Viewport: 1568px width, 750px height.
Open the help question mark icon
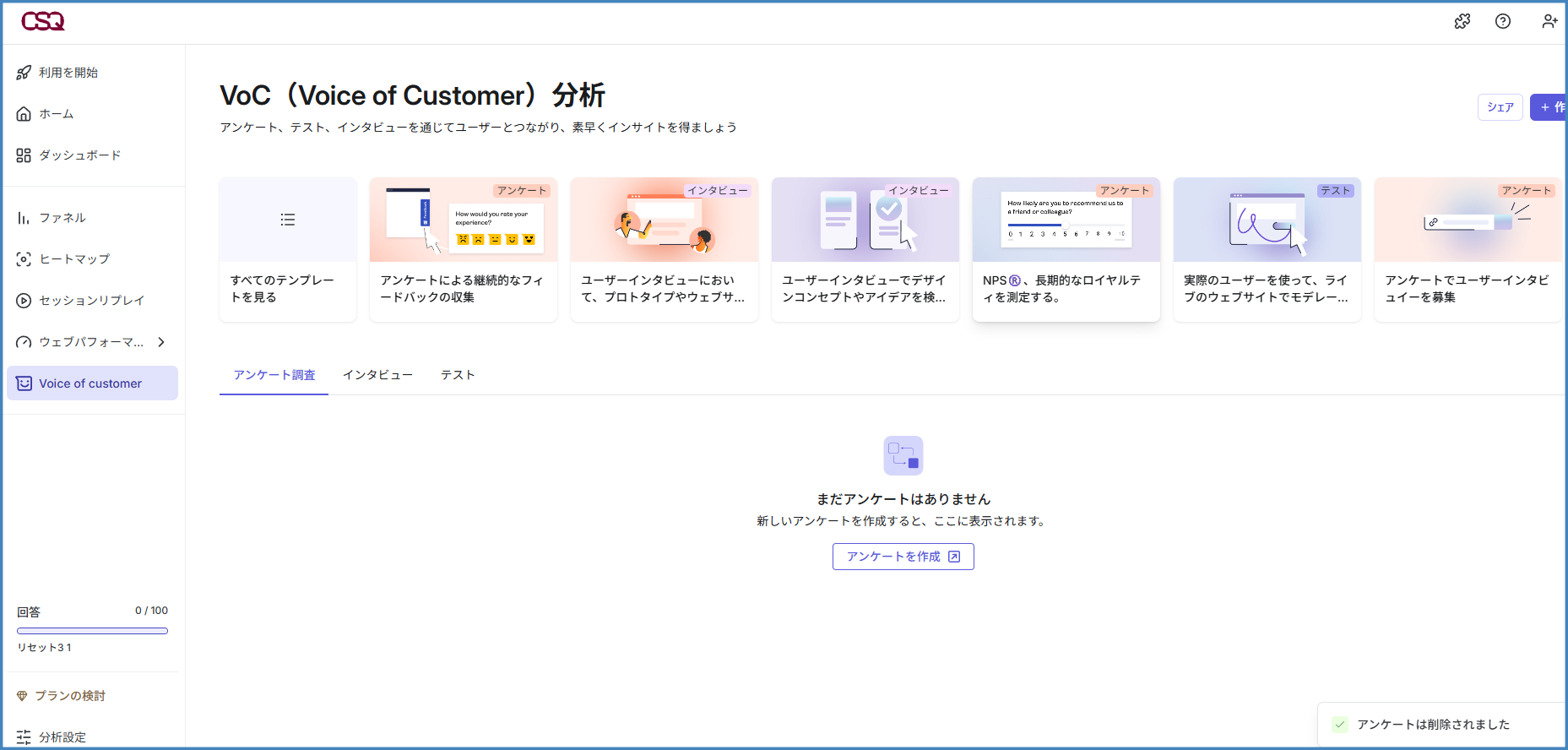coord(1503,21)
